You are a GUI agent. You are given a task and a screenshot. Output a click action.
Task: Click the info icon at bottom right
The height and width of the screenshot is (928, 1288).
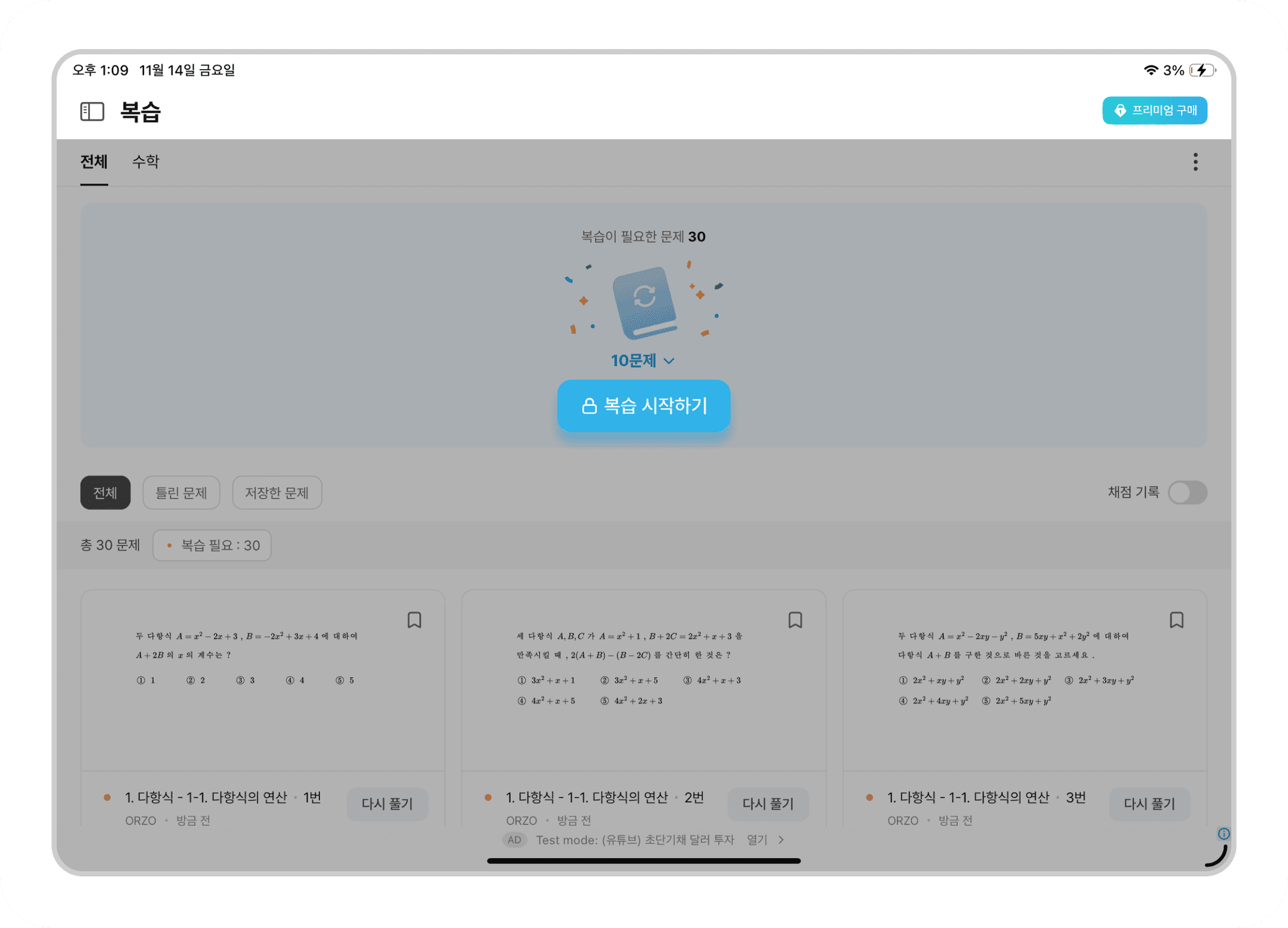pyautogui.click(x=1223, y=834)
